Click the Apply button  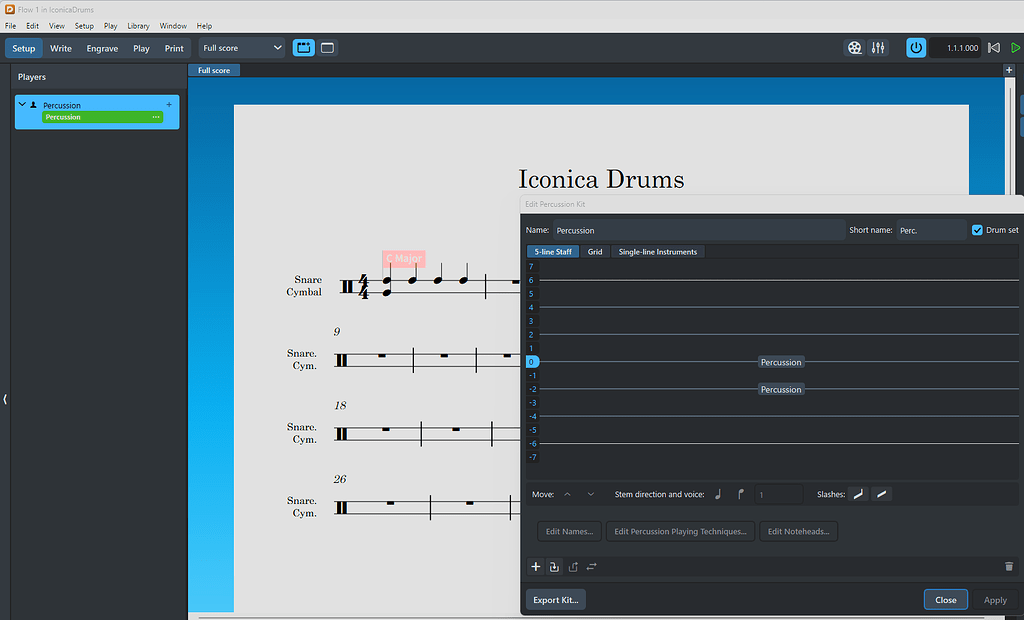(x=995, y=600)
